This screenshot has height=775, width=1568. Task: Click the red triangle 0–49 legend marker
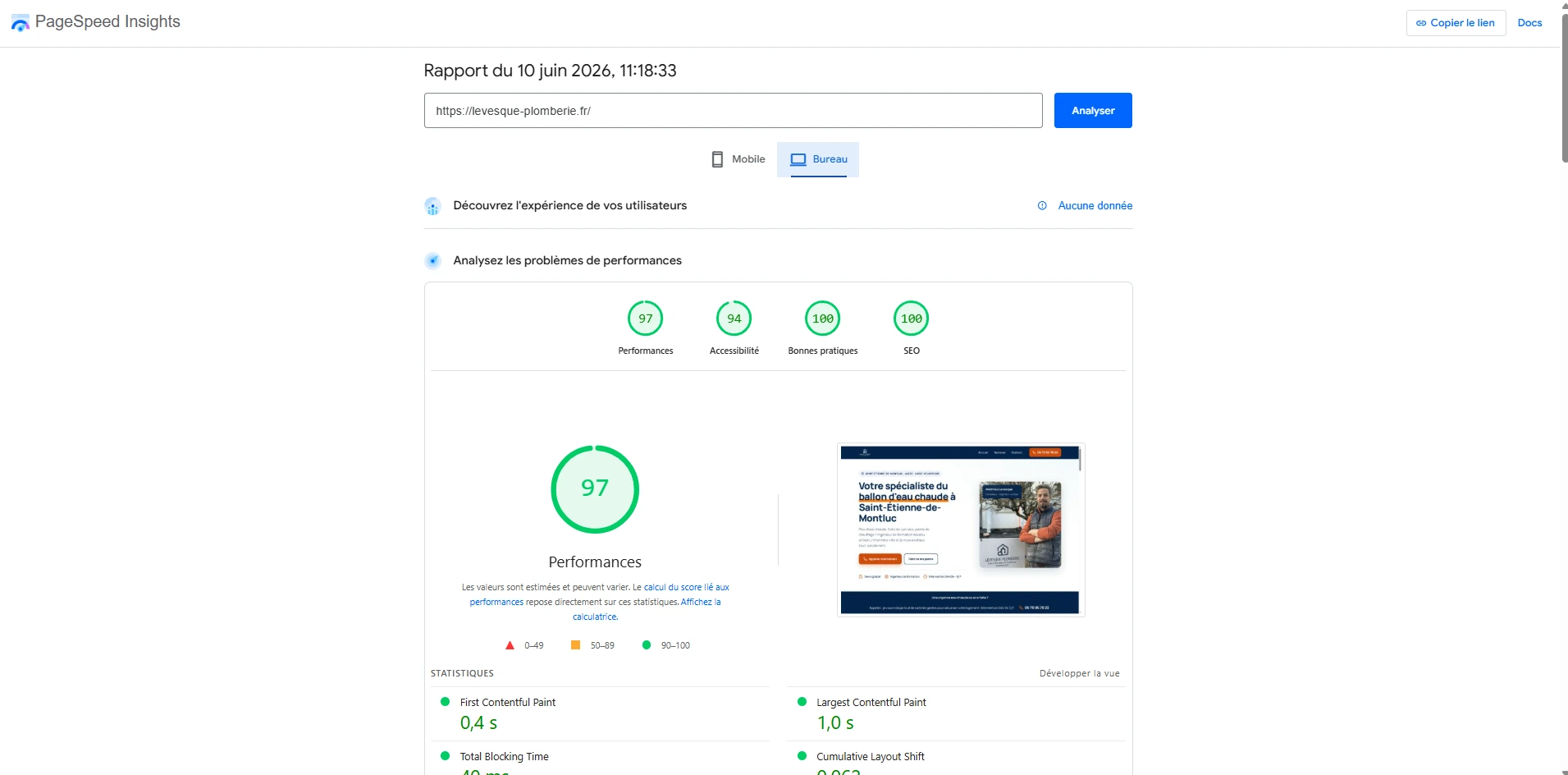point(510,645)
